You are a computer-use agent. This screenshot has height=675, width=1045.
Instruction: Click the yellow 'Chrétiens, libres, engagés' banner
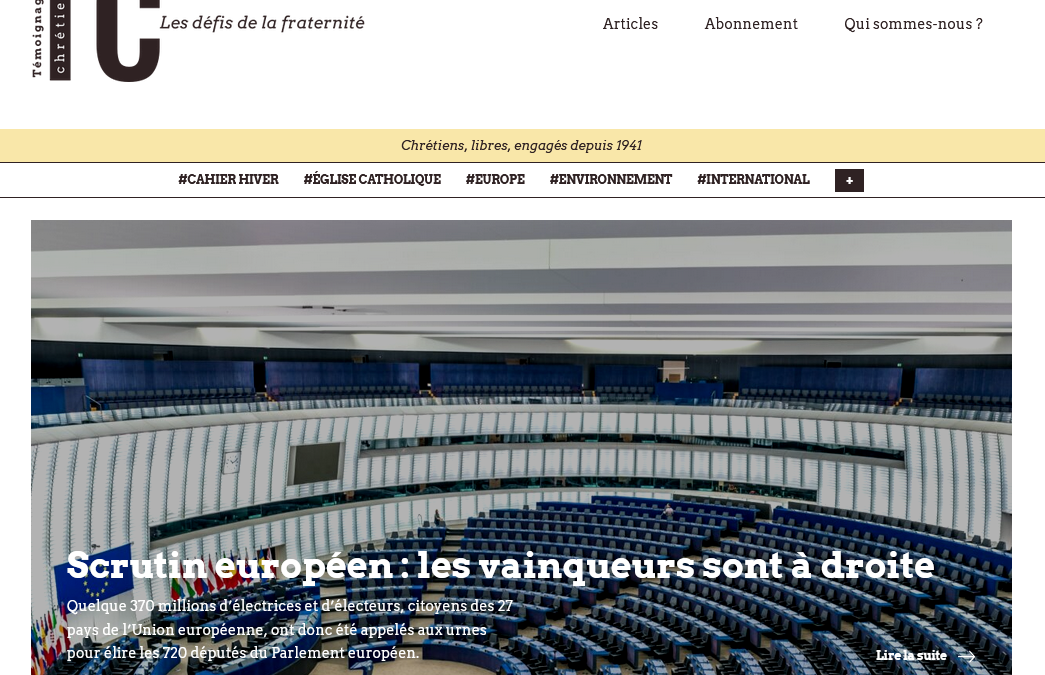pyautogui.click(x=521, y=146)
